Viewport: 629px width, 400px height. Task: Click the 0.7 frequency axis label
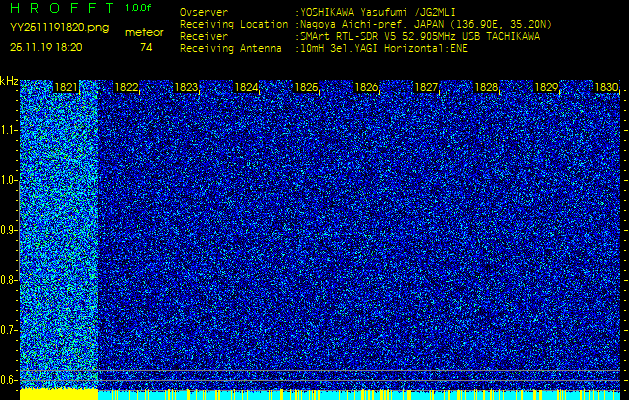pos(7,330)
